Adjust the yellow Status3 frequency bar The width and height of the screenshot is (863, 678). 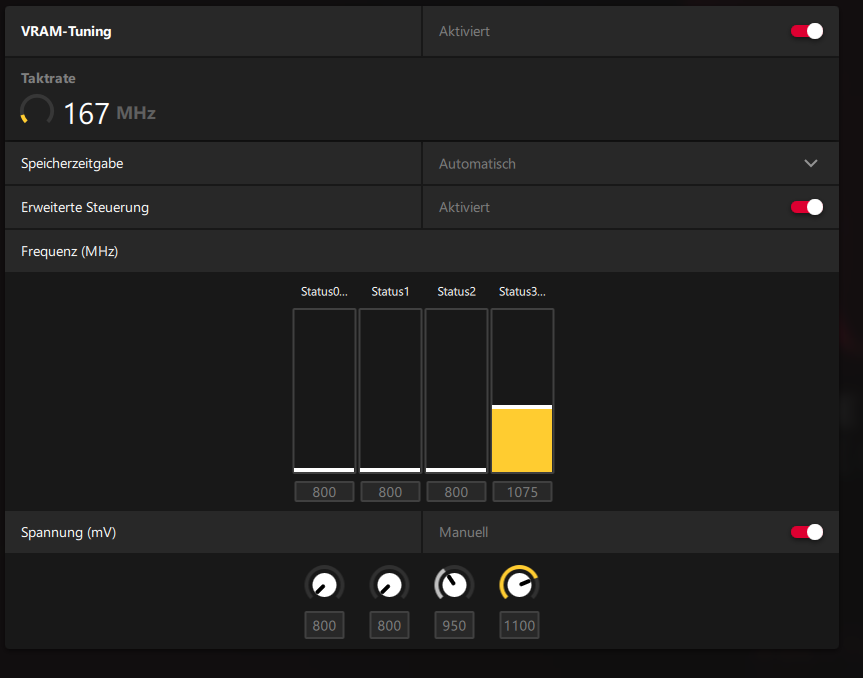522,391
